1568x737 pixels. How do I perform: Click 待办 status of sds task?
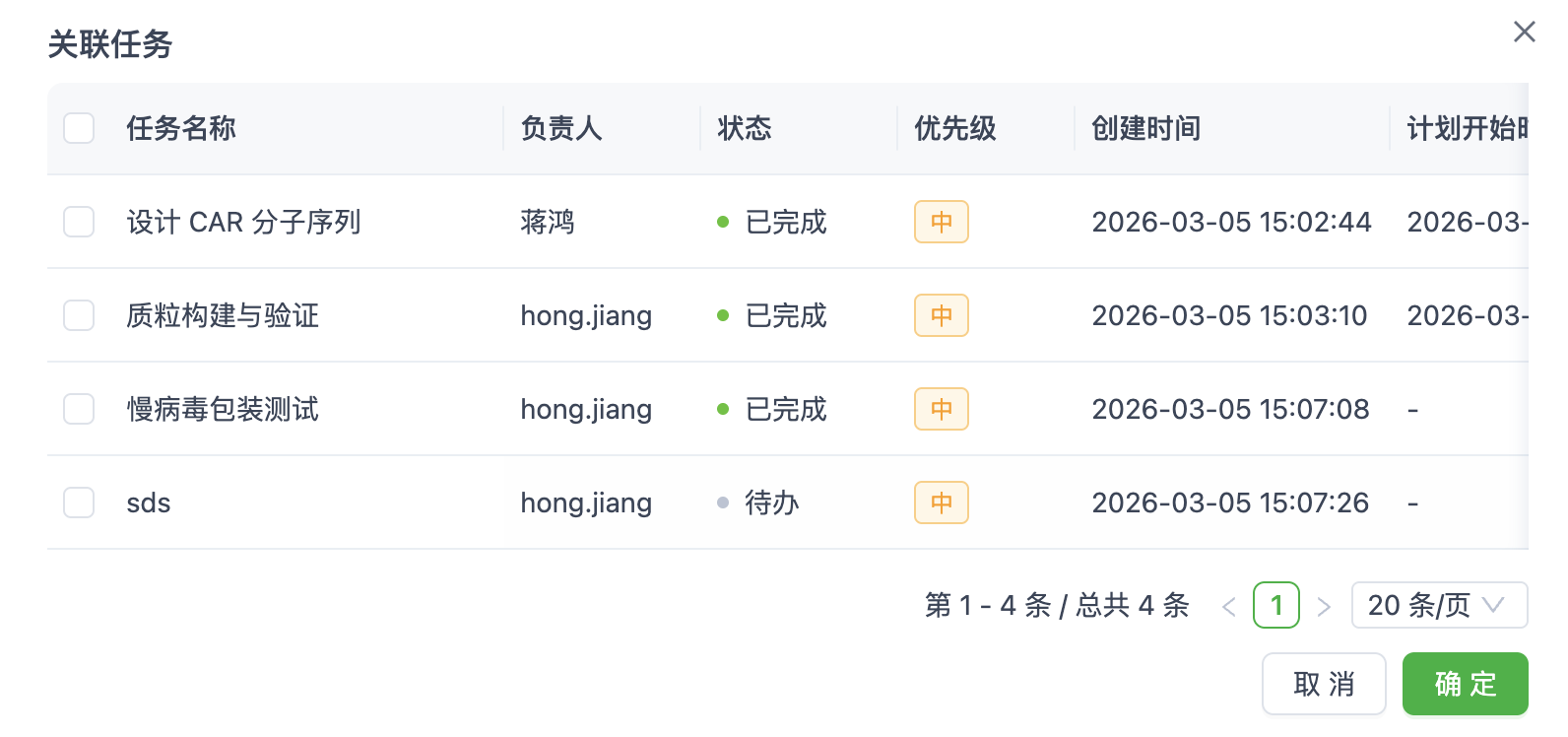[x=771, y=502]
